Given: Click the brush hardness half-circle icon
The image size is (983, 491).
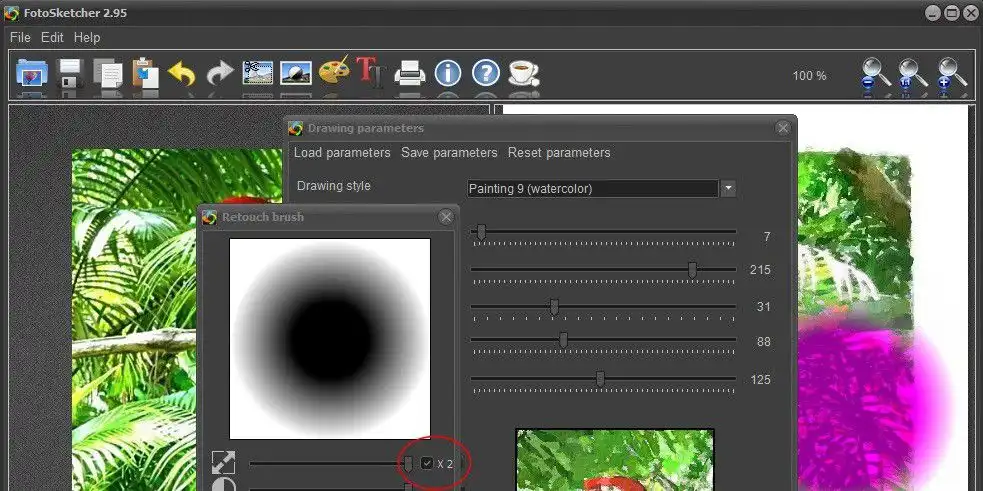Looking at the screenshot, I should point(224,485).
